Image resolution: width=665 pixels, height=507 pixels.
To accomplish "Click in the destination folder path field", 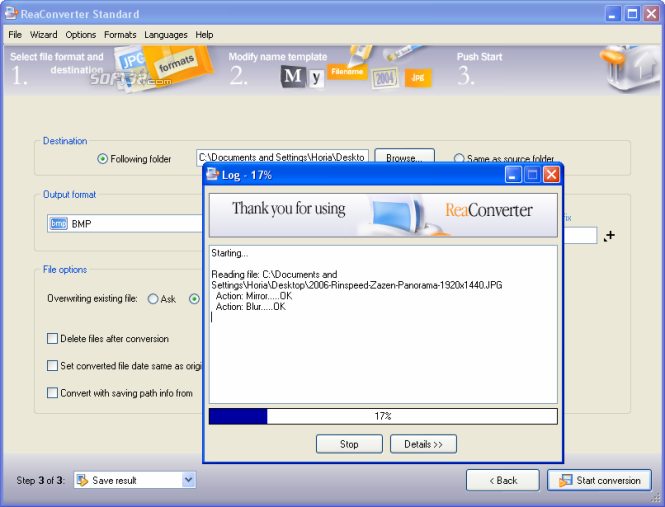I will point(282,157).
